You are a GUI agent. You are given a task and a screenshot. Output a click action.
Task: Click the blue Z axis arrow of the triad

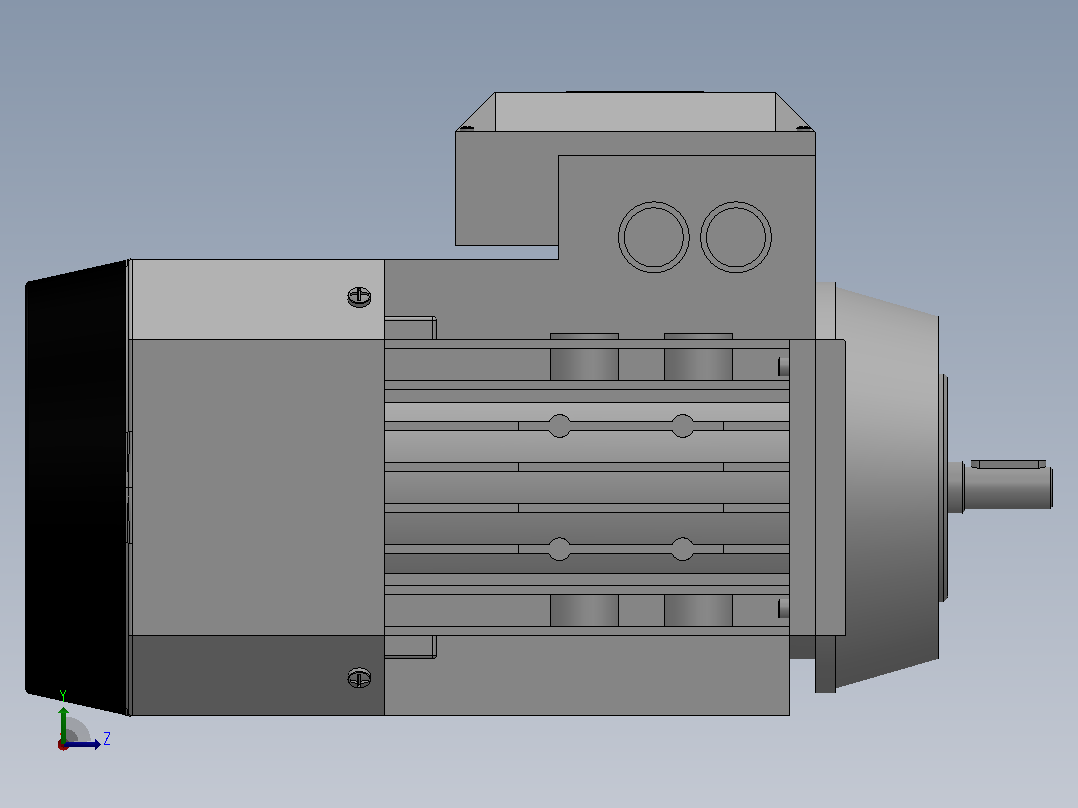[x=84, y=744]
